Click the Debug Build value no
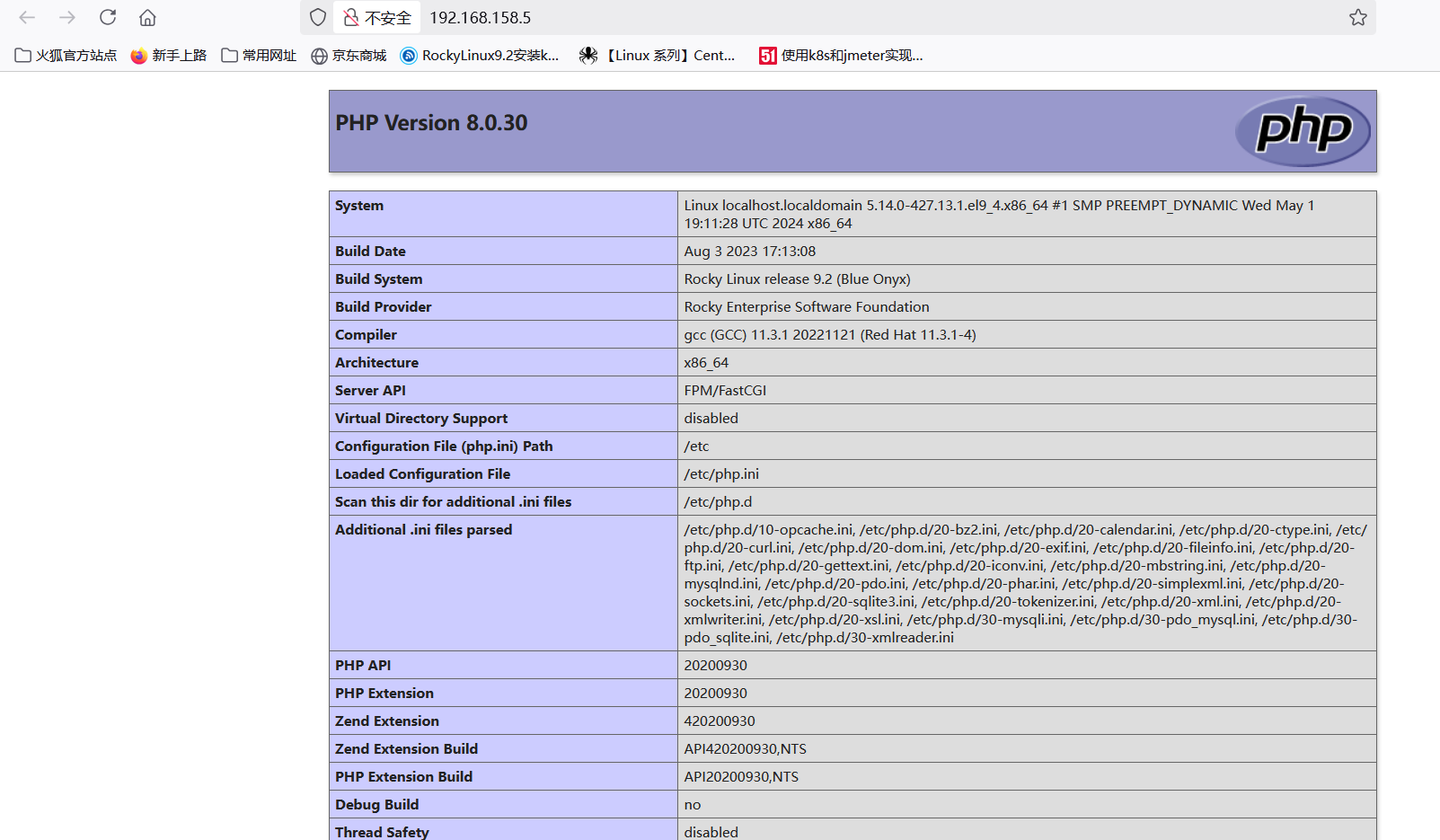Viewport: 1440px width, 840px height. pyautogui.click(x=693, y=805)
